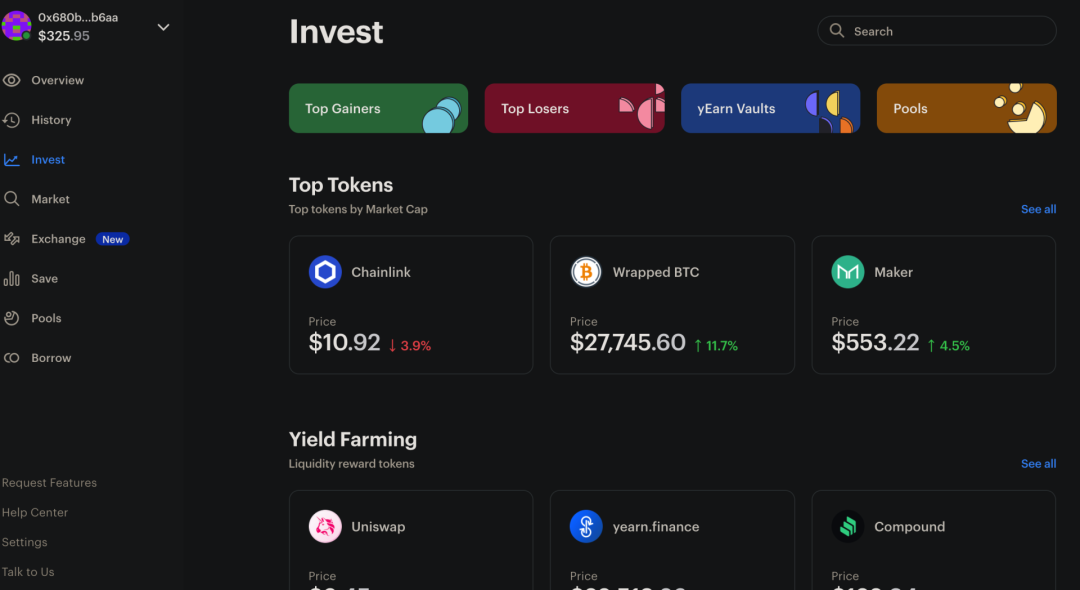1080x590 pixels.
Task: See all Yield Farming tokens link
Action: click(x=1038, y=464)
